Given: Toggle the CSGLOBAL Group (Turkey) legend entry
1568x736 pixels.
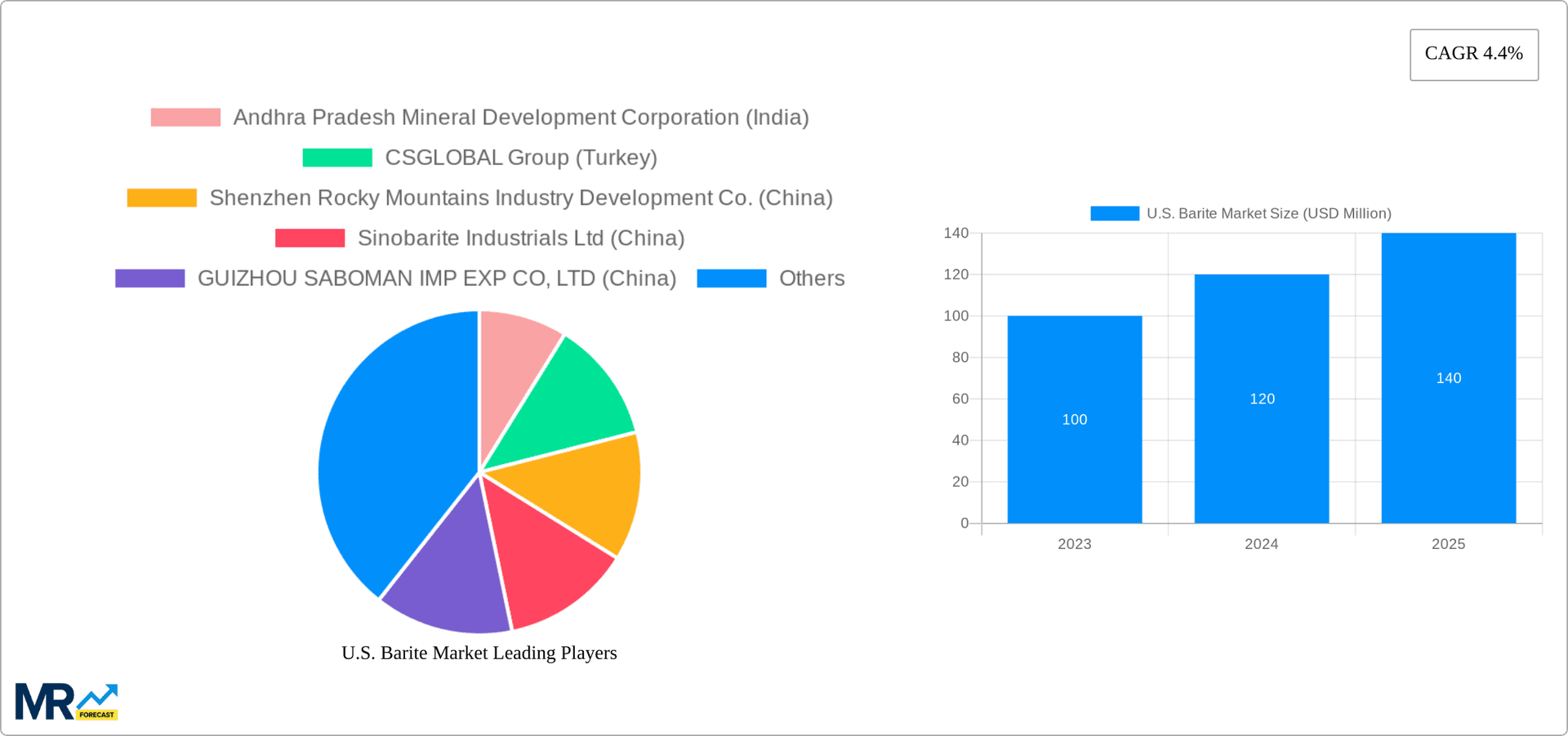Looking at the screenshot, I should coord(521,157).
